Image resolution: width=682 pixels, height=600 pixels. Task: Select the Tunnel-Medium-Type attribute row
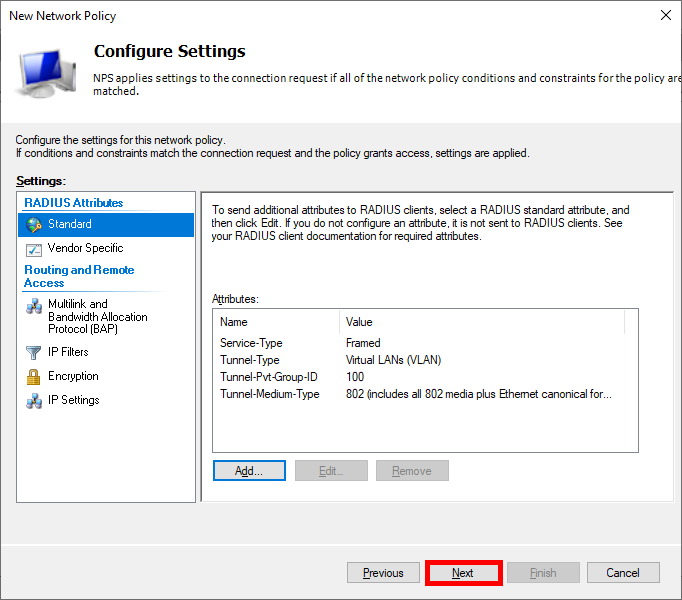coord(269,394)
